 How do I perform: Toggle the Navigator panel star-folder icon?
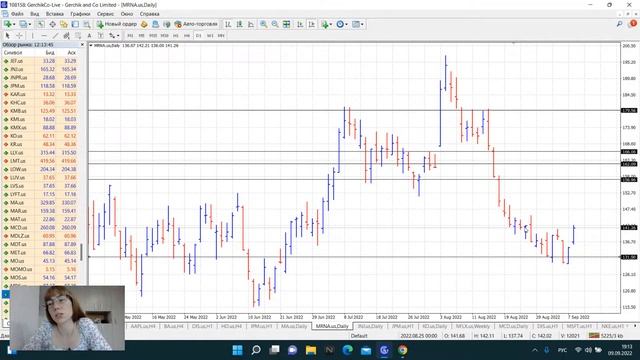64,24
